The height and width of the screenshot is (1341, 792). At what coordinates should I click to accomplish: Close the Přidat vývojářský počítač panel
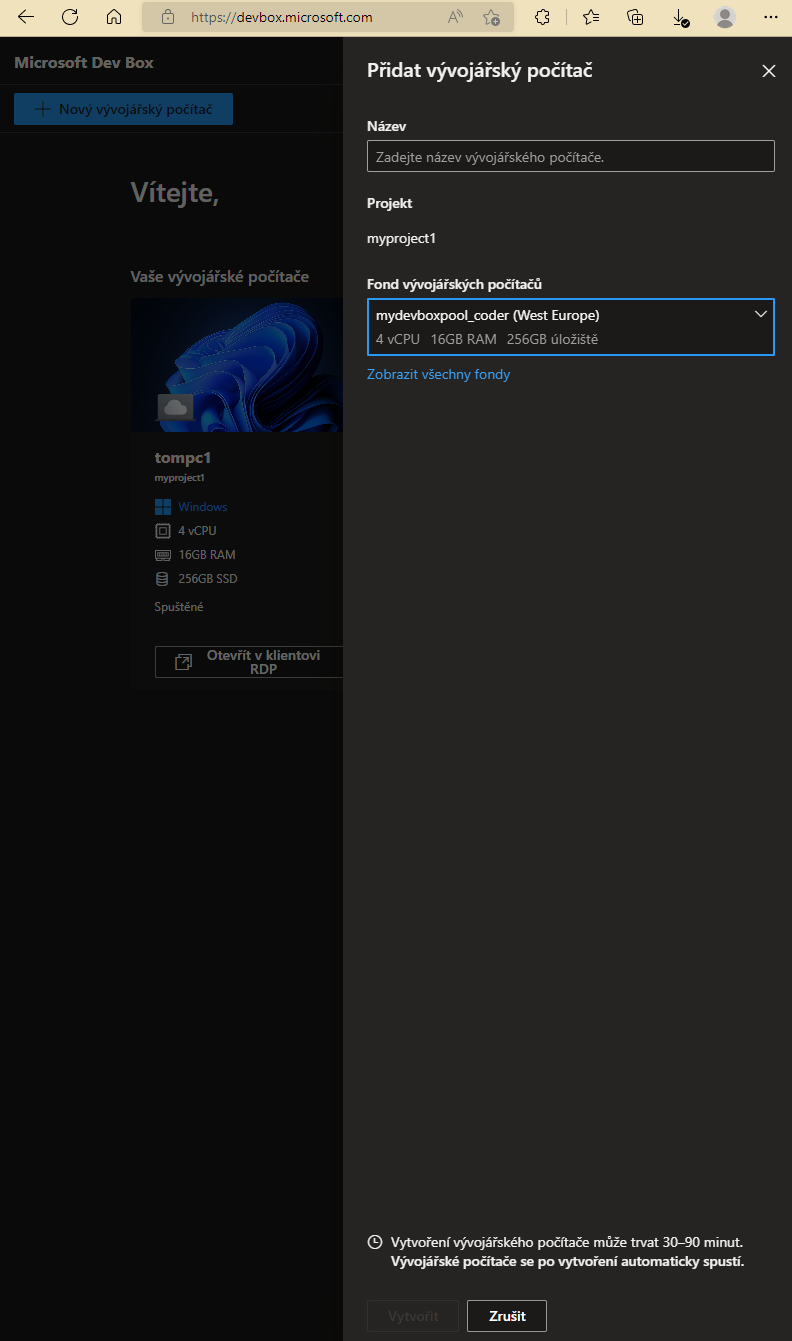pos(769,71)
